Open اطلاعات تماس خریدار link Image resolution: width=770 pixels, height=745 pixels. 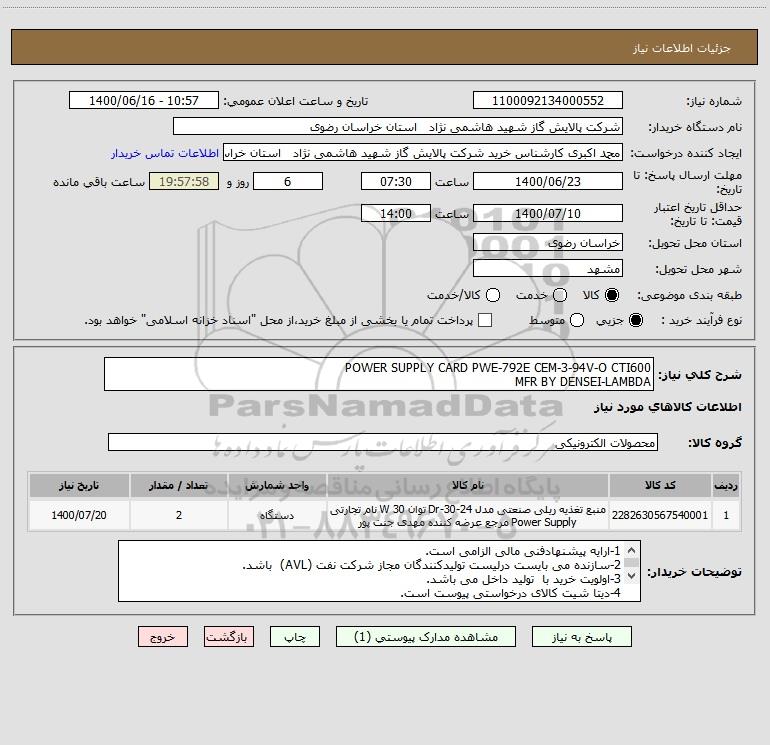click(x=165, y=153)
